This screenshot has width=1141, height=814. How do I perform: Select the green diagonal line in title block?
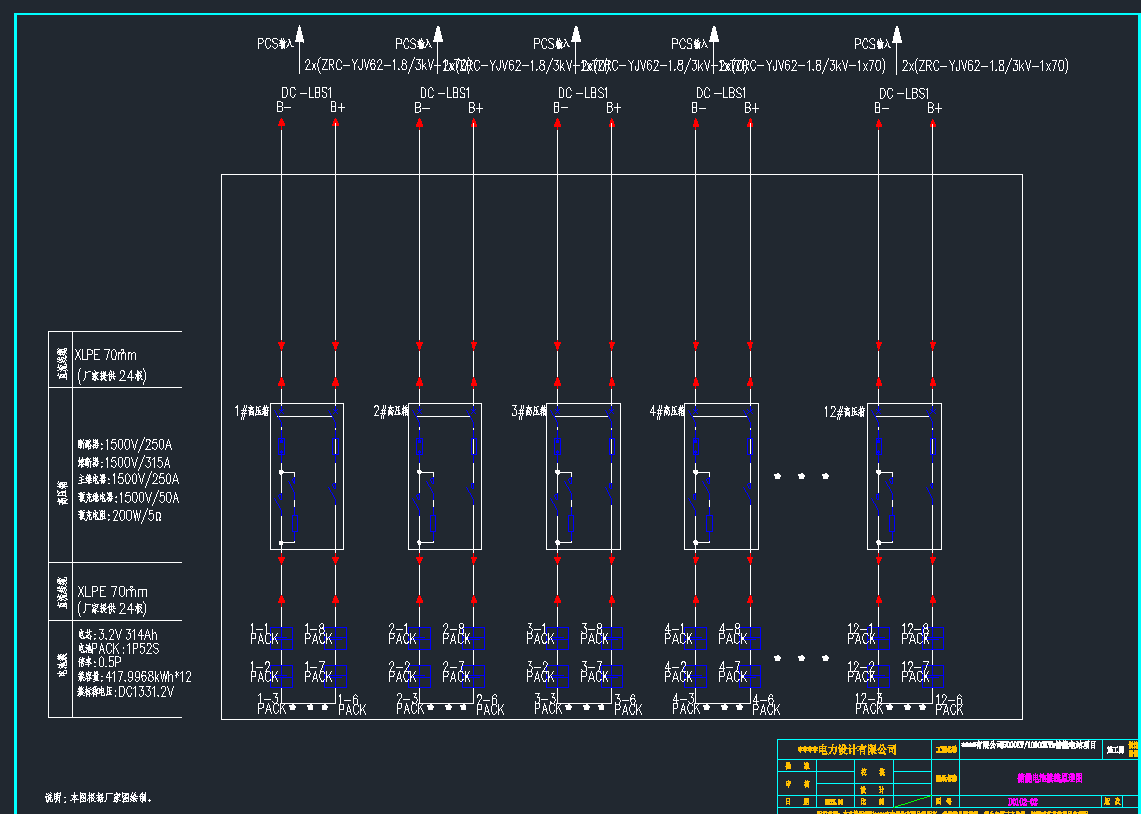point(909,800)
